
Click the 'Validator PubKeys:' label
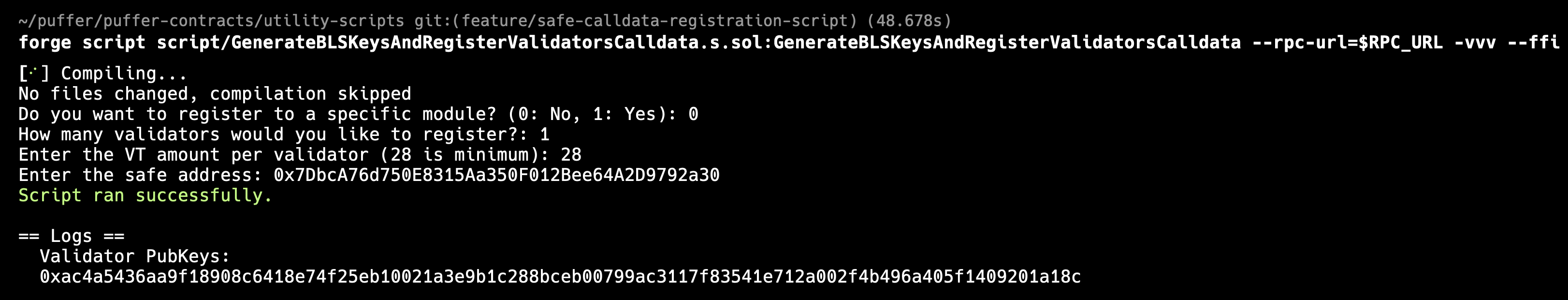coord(134,256)
